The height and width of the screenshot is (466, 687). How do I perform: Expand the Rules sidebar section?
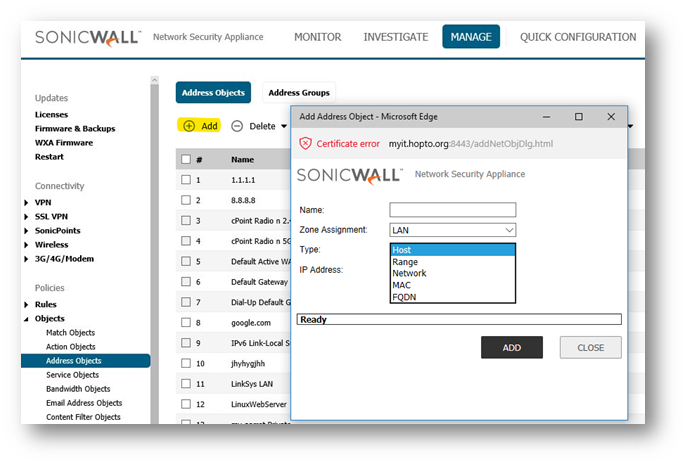pyautogui.click(x=26, y=304)
